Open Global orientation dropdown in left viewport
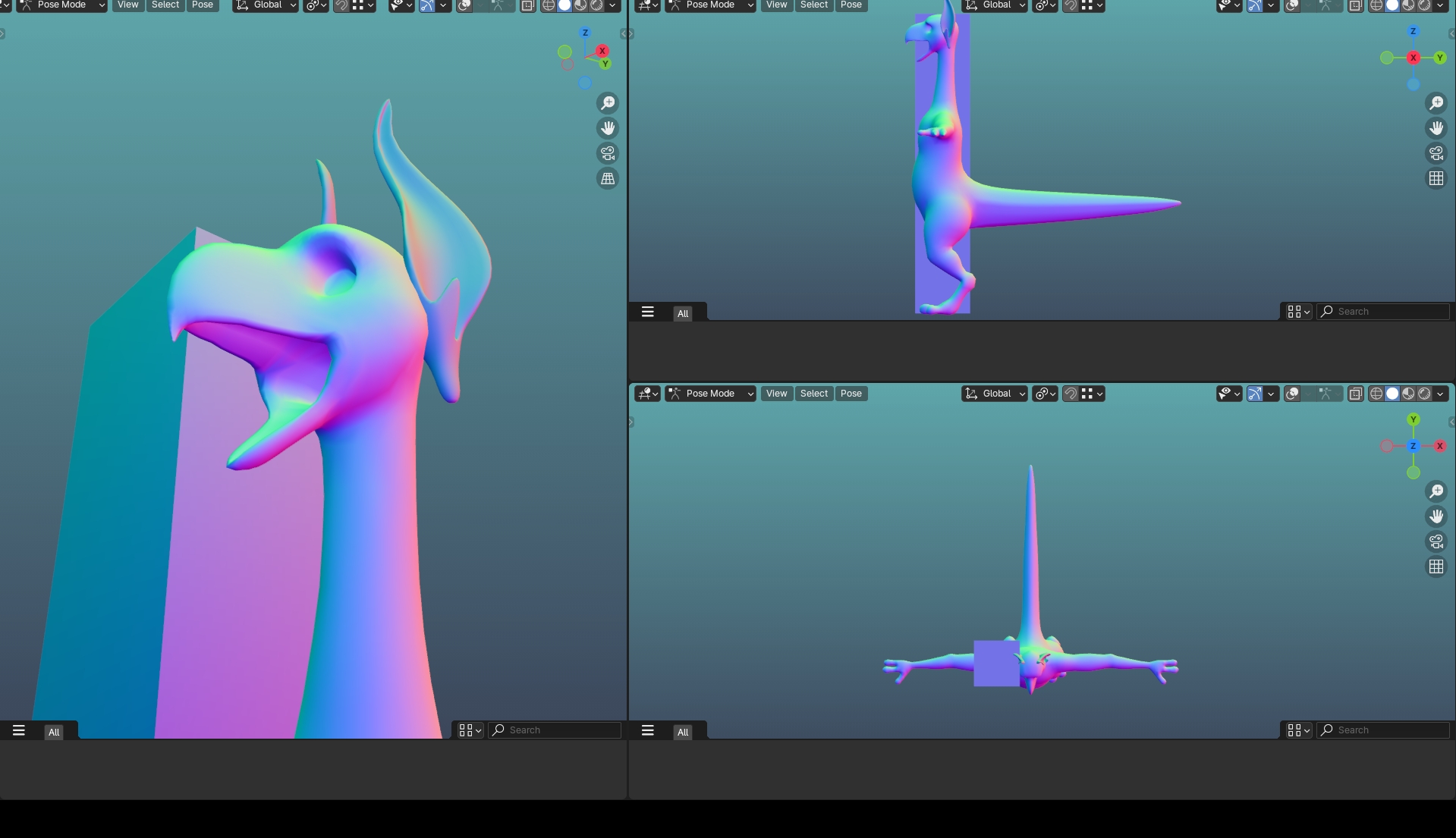This screenshot has height=838, width=1456. point(266,5)
